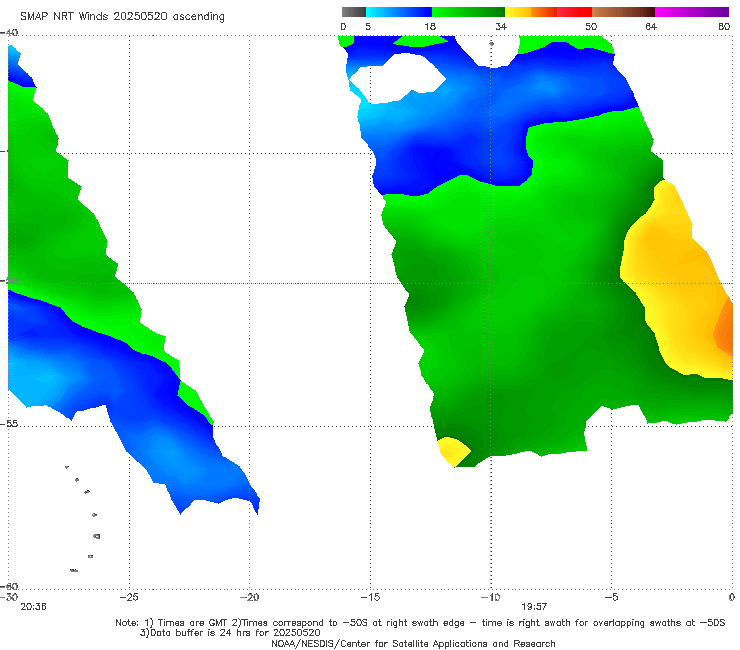
Task: Click the latitude label "-55"
Action: (9, 423)
